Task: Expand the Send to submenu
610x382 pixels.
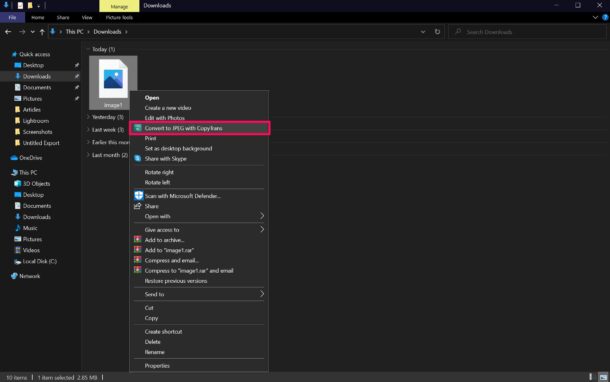Action: (199, 294)
